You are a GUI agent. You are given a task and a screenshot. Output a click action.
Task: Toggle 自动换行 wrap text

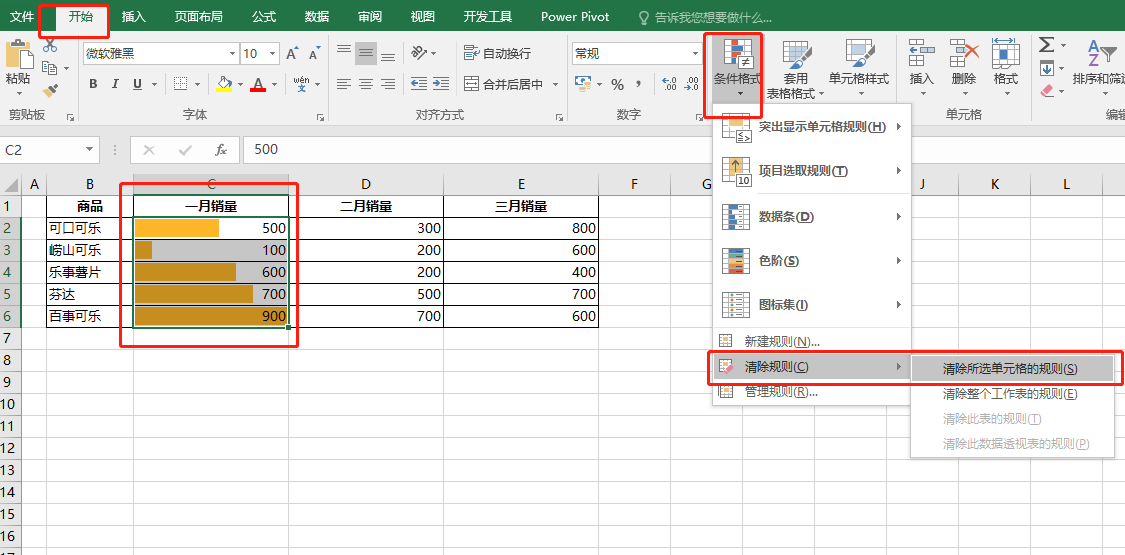(497, 53)
